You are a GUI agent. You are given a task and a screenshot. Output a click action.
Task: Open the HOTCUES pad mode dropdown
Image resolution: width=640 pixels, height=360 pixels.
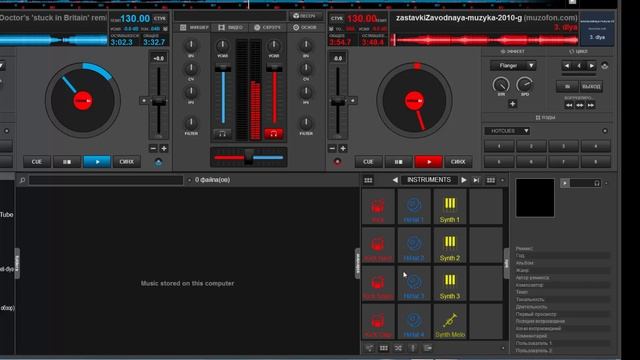(507, 131)
